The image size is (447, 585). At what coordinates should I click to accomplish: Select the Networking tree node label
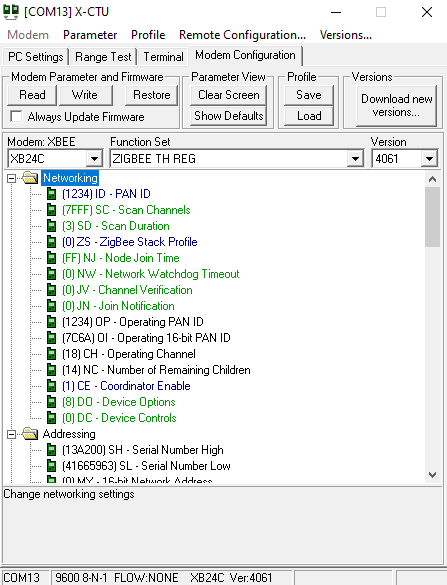[70, 178]
